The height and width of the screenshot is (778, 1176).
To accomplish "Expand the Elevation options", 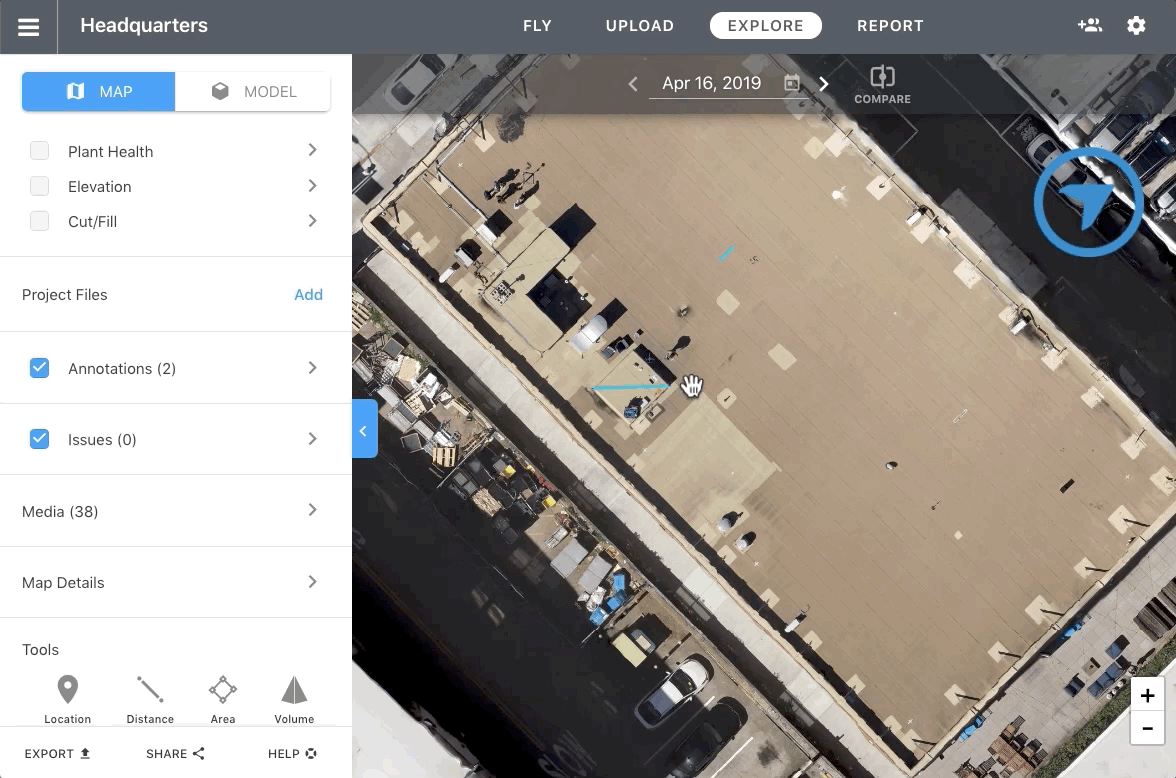I will [313, 185].
